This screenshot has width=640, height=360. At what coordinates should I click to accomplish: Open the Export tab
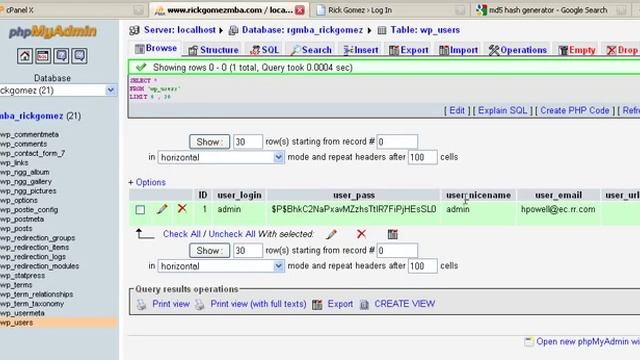click(x=409, y=50)
